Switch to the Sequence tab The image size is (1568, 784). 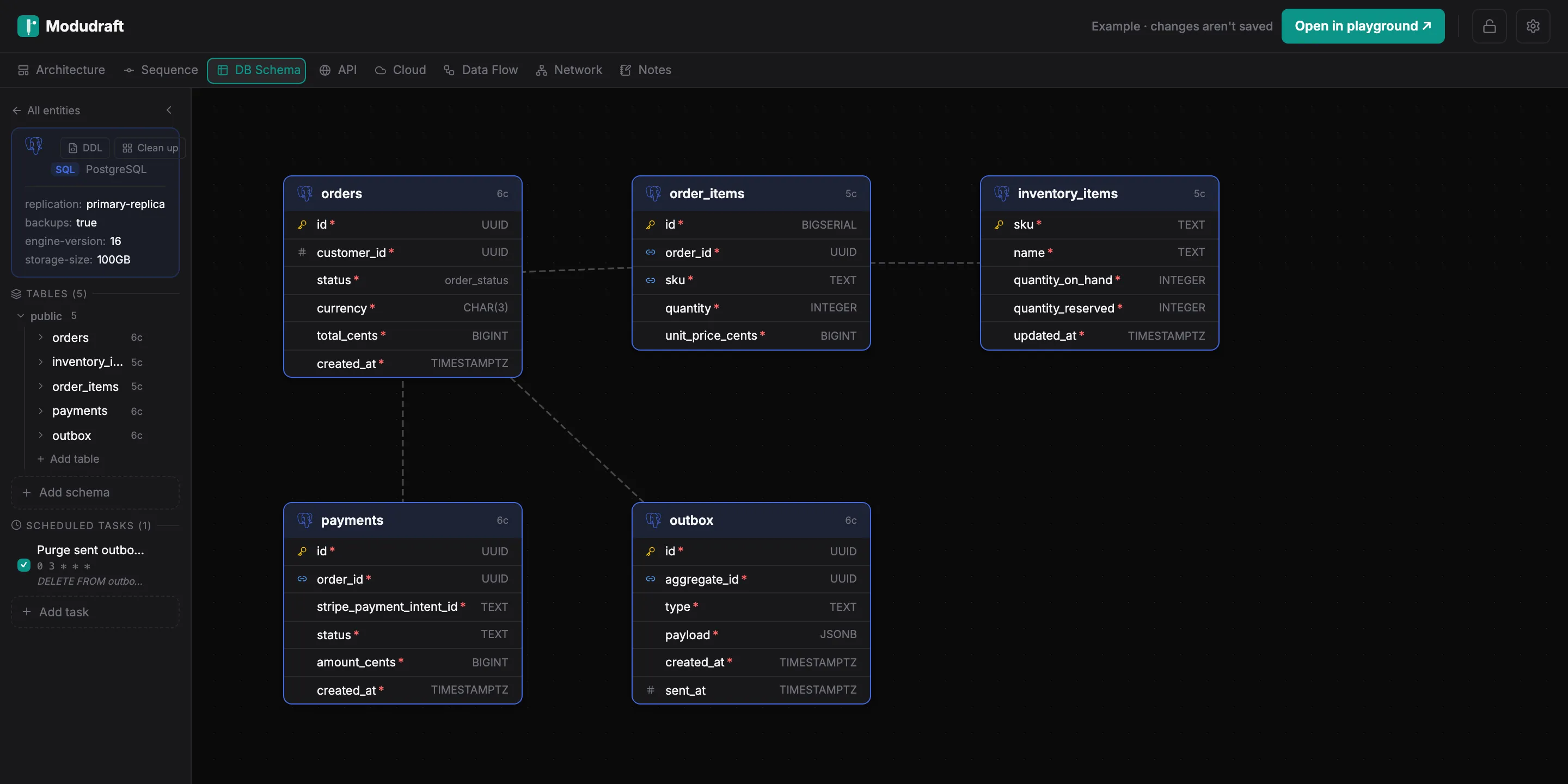click(161, 70)
